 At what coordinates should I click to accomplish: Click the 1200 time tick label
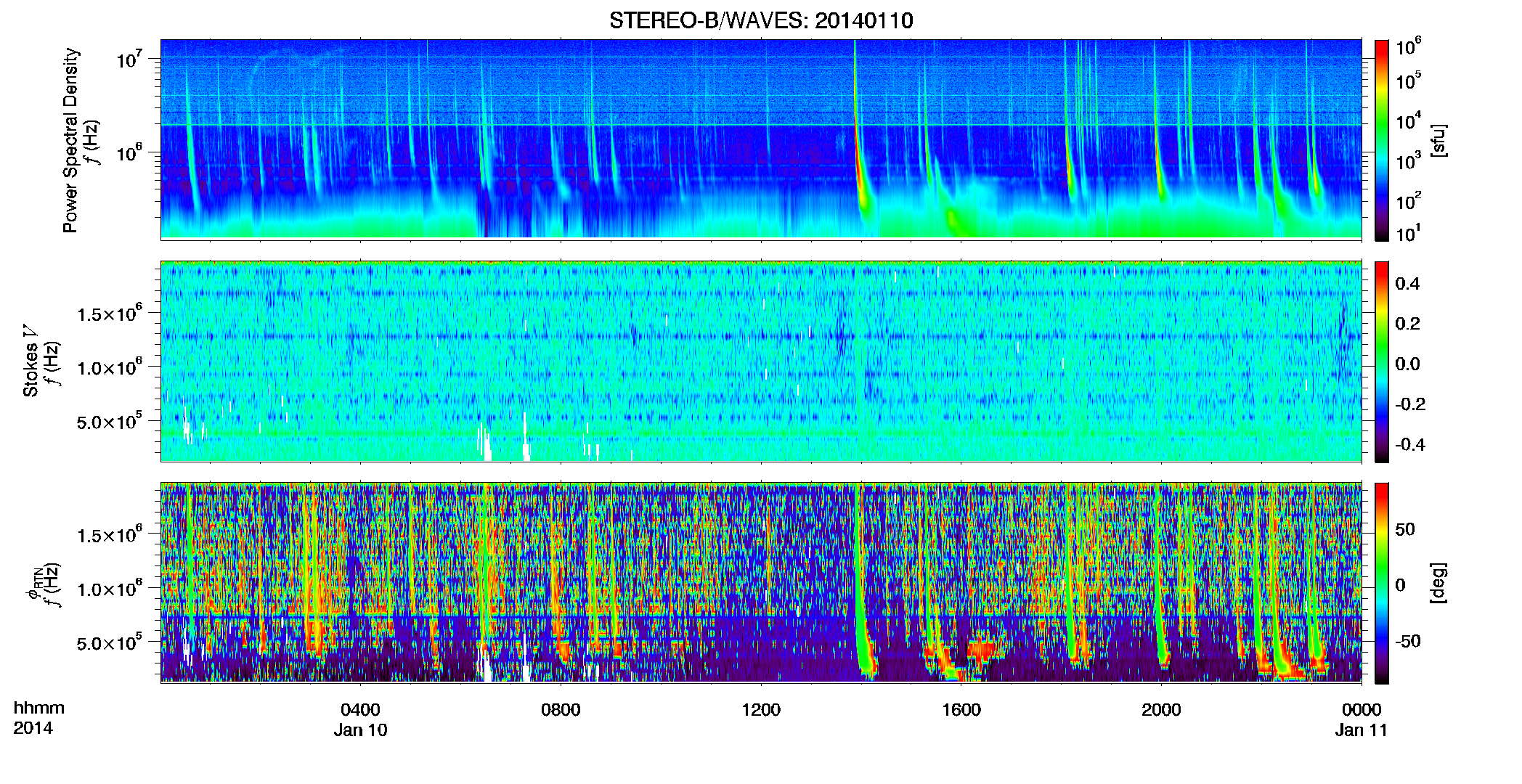point(761,710)
